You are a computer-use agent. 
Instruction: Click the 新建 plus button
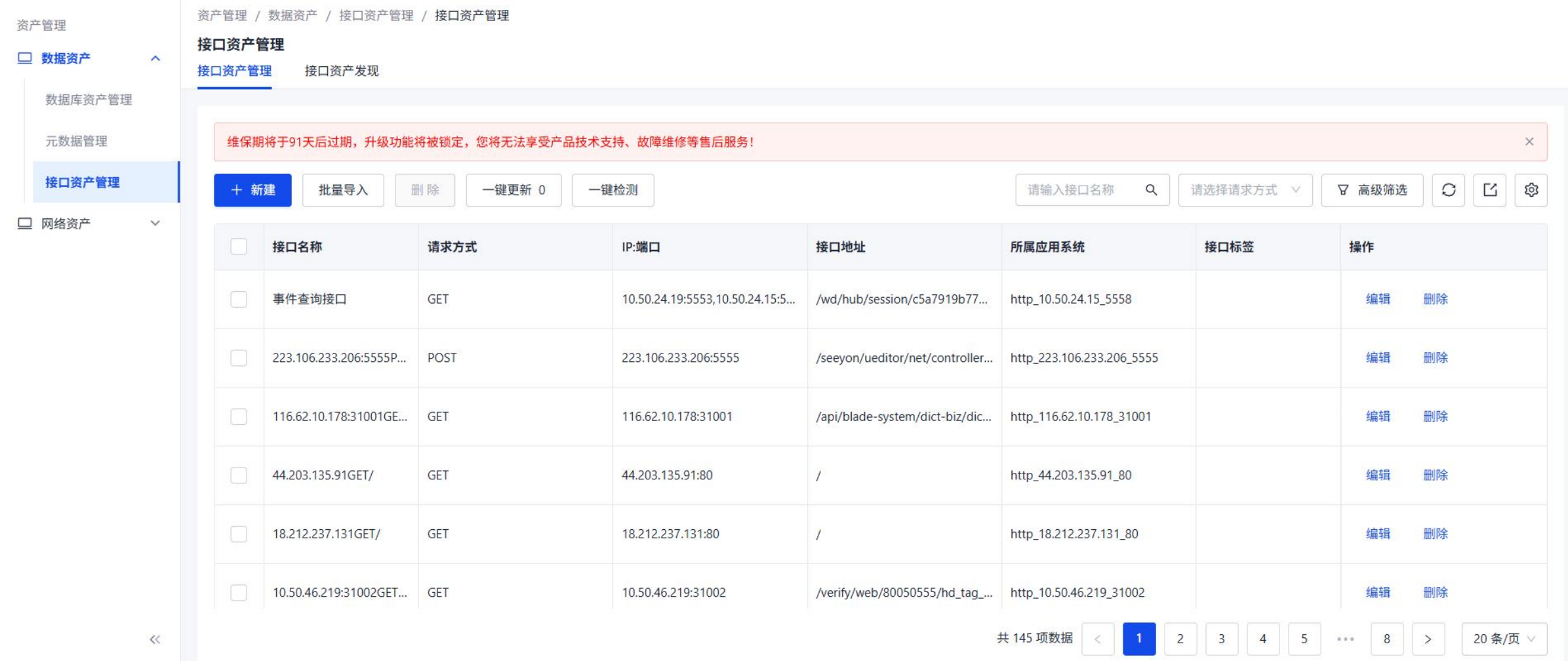(252, 190)
